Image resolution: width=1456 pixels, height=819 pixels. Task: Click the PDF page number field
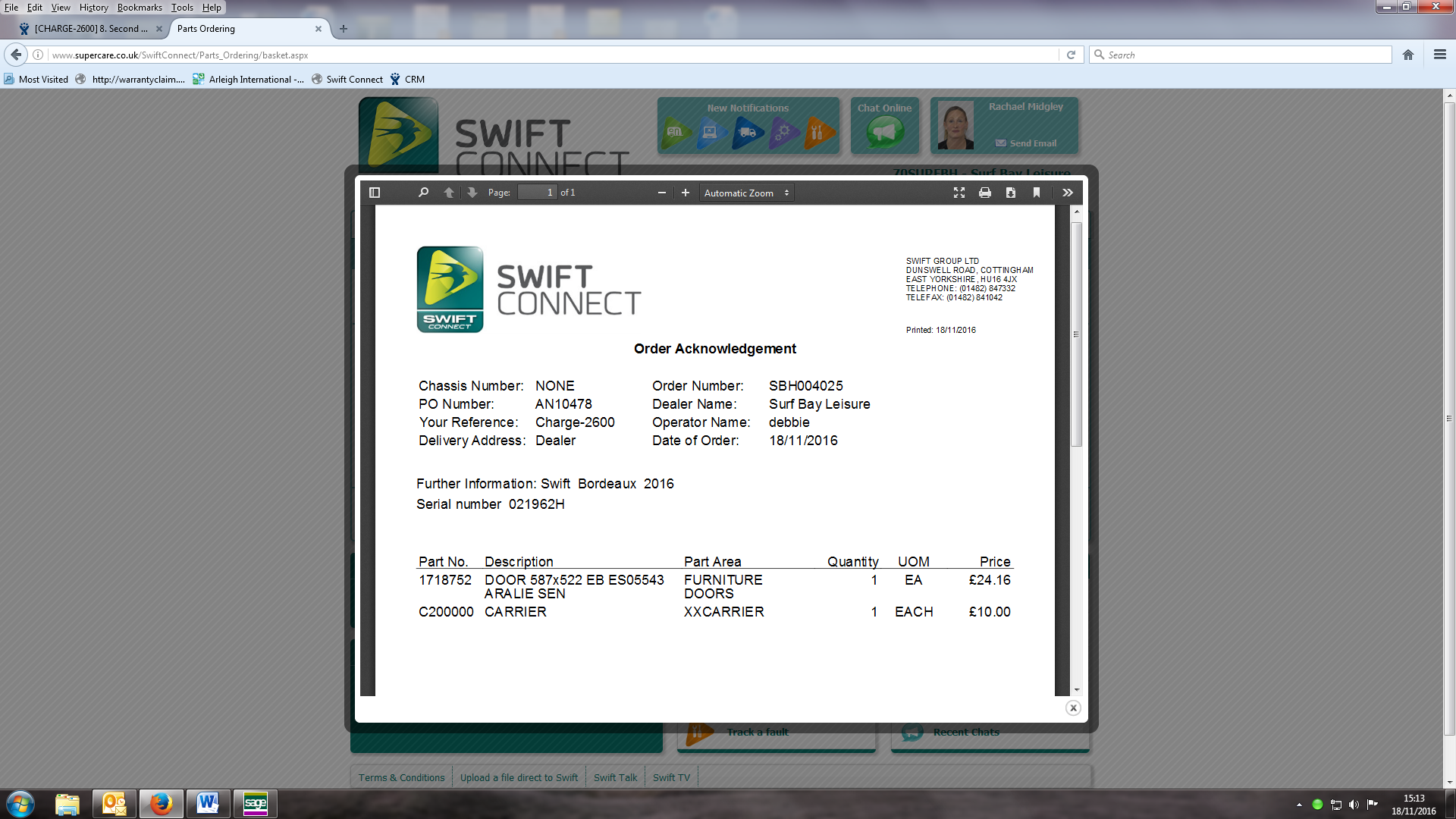(537, 193)
